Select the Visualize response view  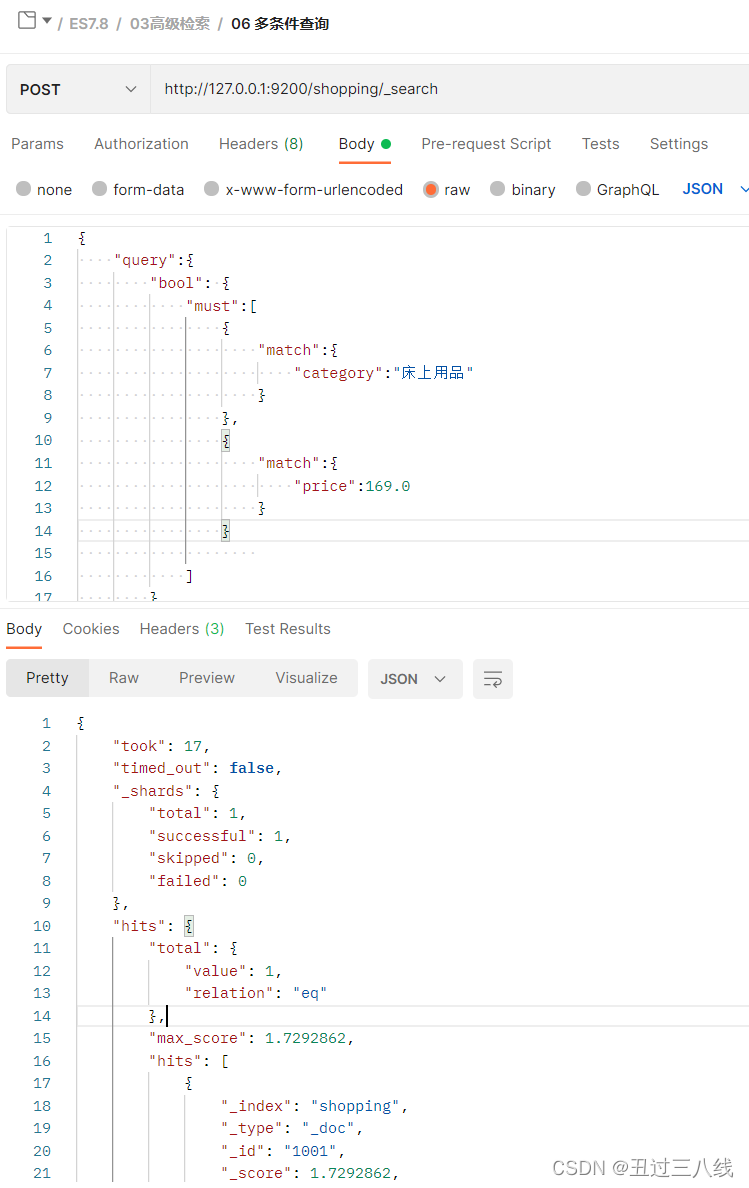[307, 678]
